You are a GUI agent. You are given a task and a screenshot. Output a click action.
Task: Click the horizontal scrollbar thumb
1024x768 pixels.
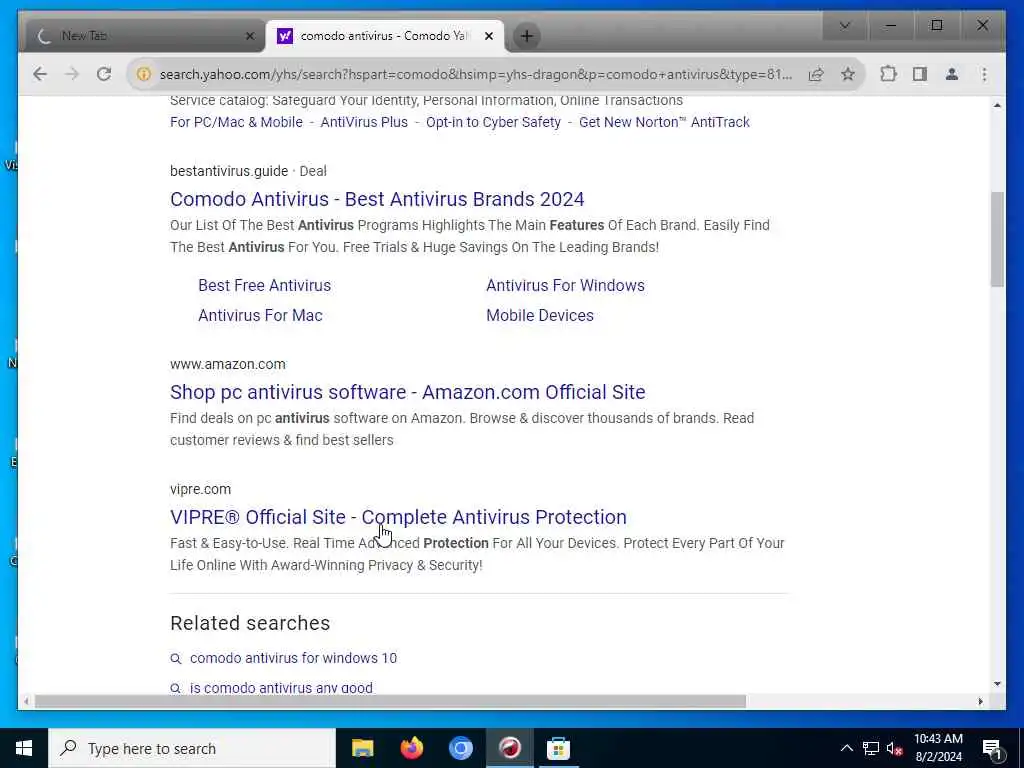(390, 701)
